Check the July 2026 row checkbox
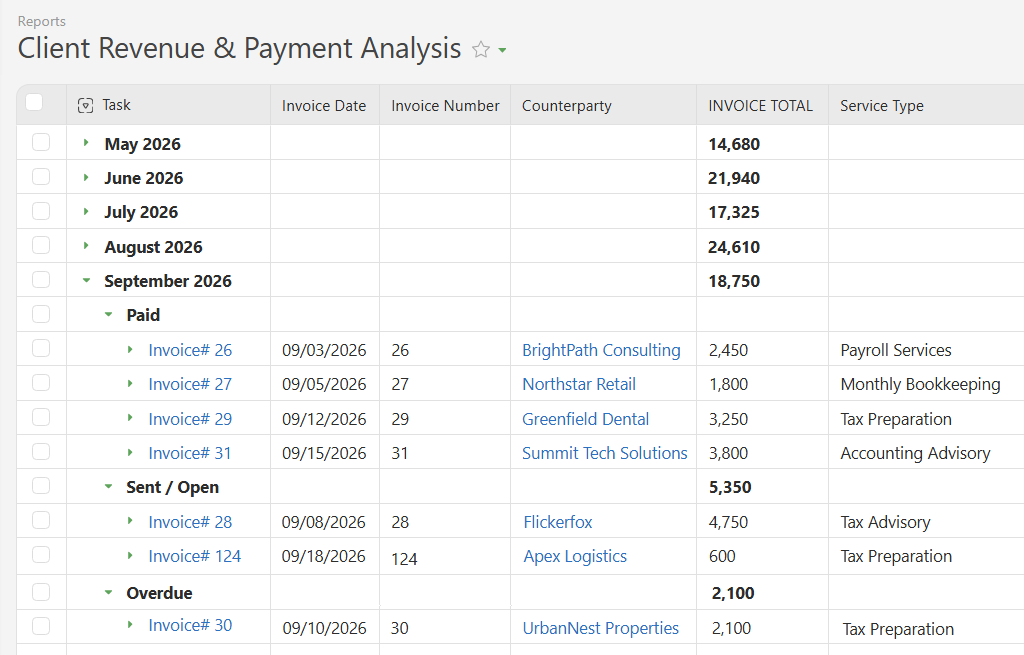Image resolution: width=1024 pixels, height=655 pixels. [x=41, y=211]
